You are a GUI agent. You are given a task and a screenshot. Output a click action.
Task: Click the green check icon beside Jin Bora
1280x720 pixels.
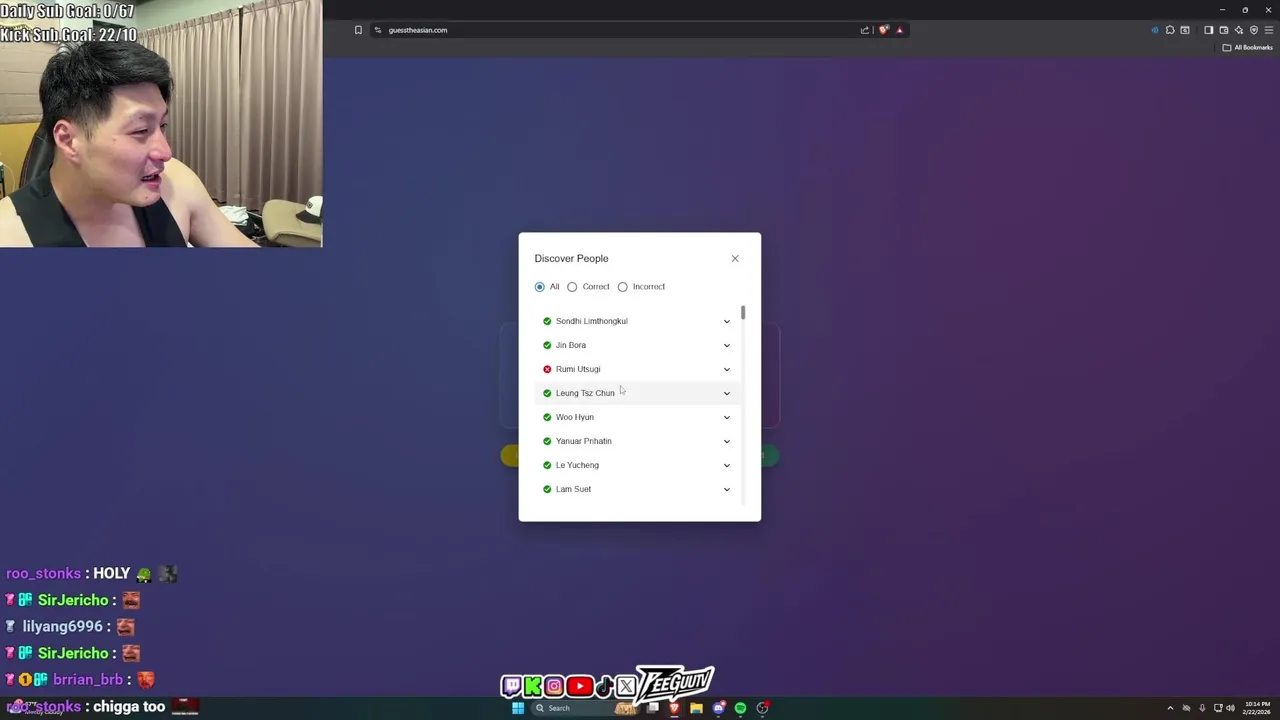click(x=547, y=345)
